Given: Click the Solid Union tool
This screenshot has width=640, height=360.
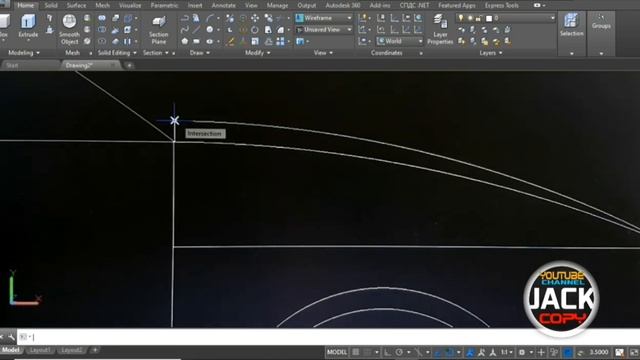Looking at the screenshot, I should pyautogui.click(x=102, y=18).
